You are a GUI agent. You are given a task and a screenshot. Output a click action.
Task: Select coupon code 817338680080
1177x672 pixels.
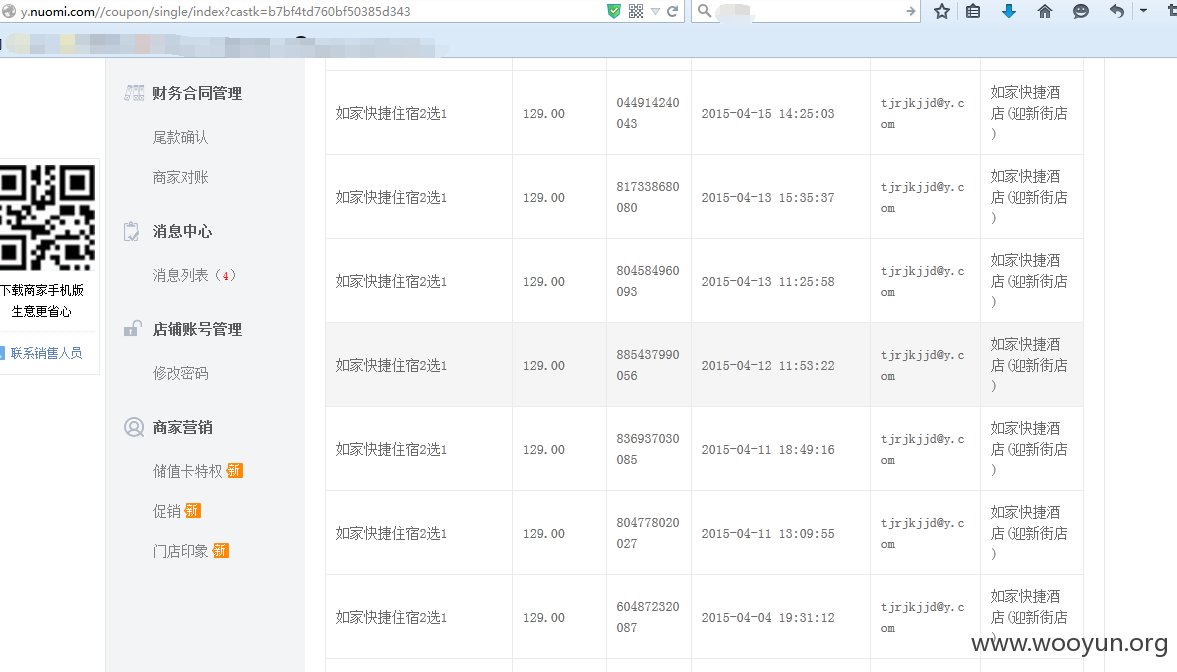pyautogui.click(x=648, y=197)
